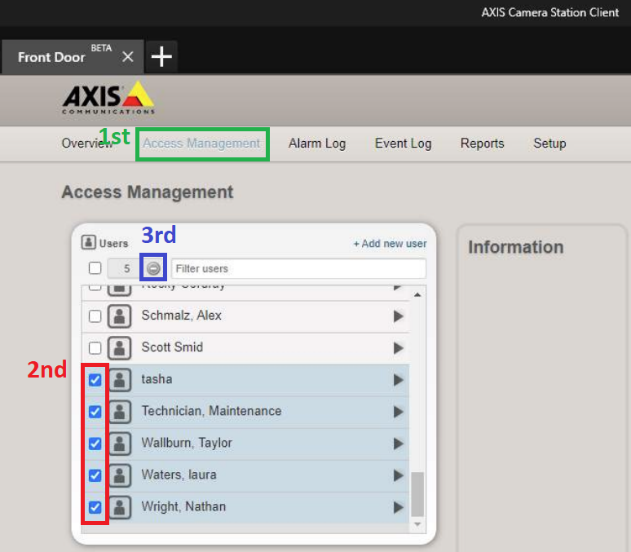Click the selected users count 5
The width and height of the screenshot is (631, 552).
(x=125, y=268)
